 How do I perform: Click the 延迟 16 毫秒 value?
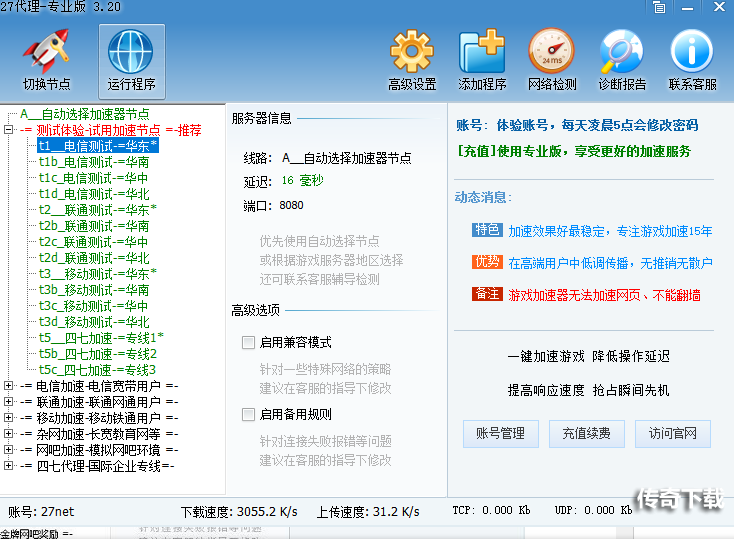[x=302, y=181]
